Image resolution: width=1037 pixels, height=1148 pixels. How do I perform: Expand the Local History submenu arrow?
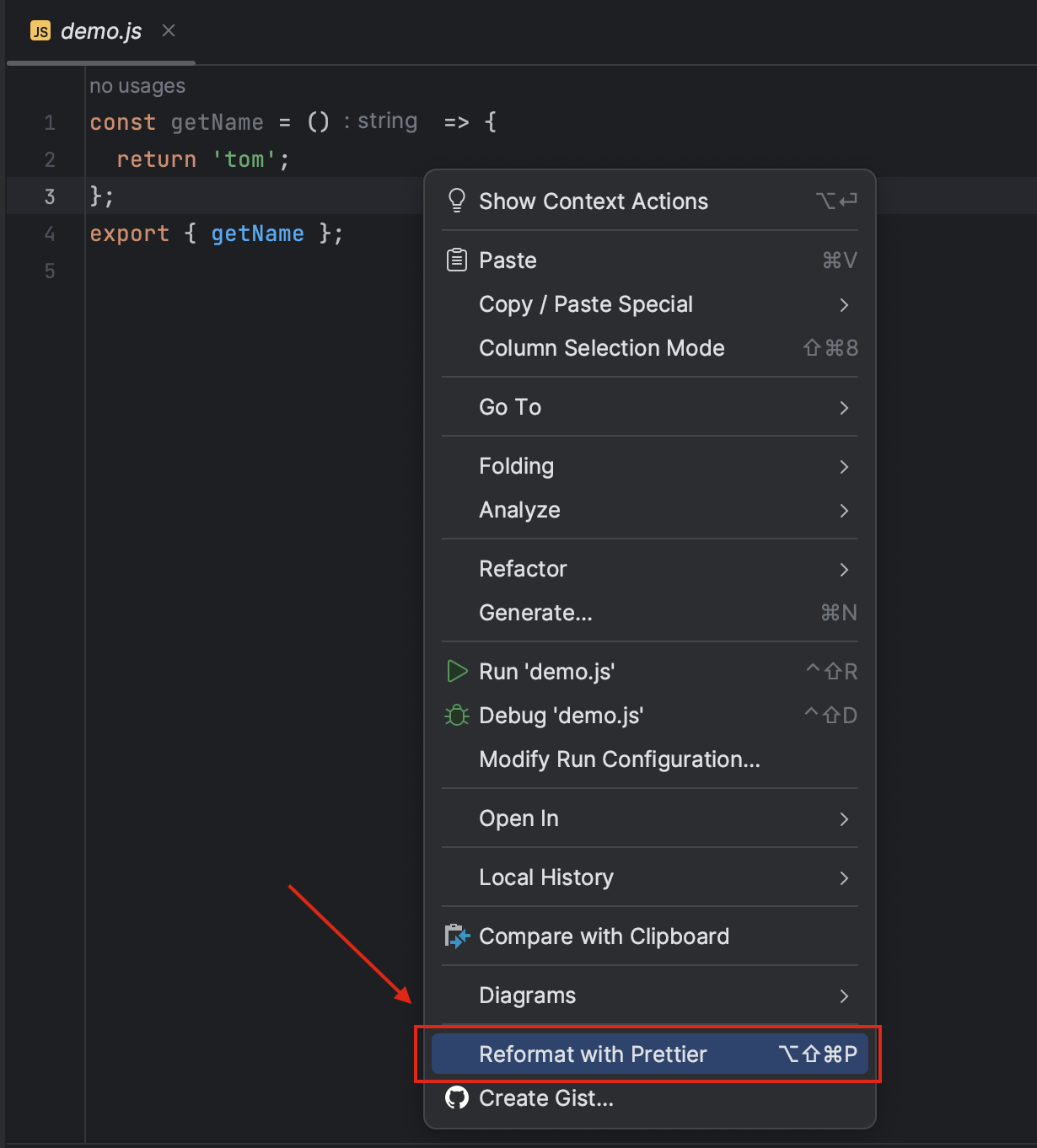click(x=844, y=877)
